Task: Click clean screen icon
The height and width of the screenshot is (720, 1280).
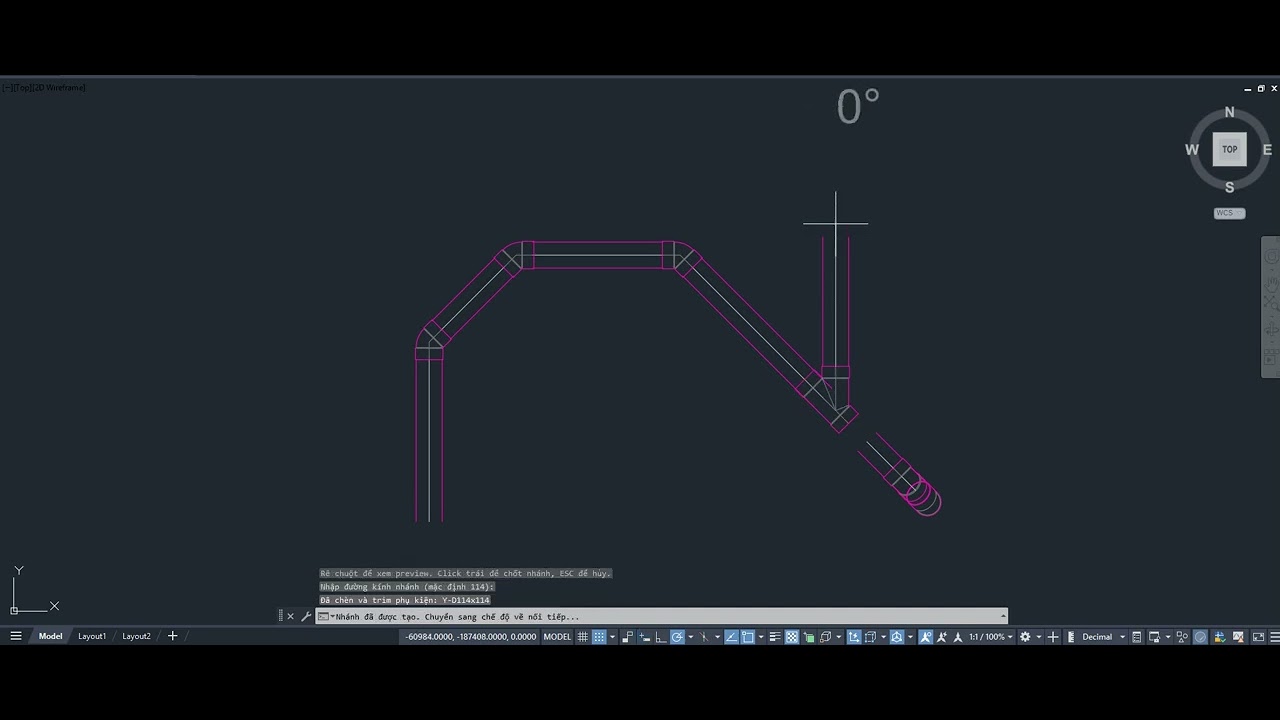Action: tap(1258, 636)
